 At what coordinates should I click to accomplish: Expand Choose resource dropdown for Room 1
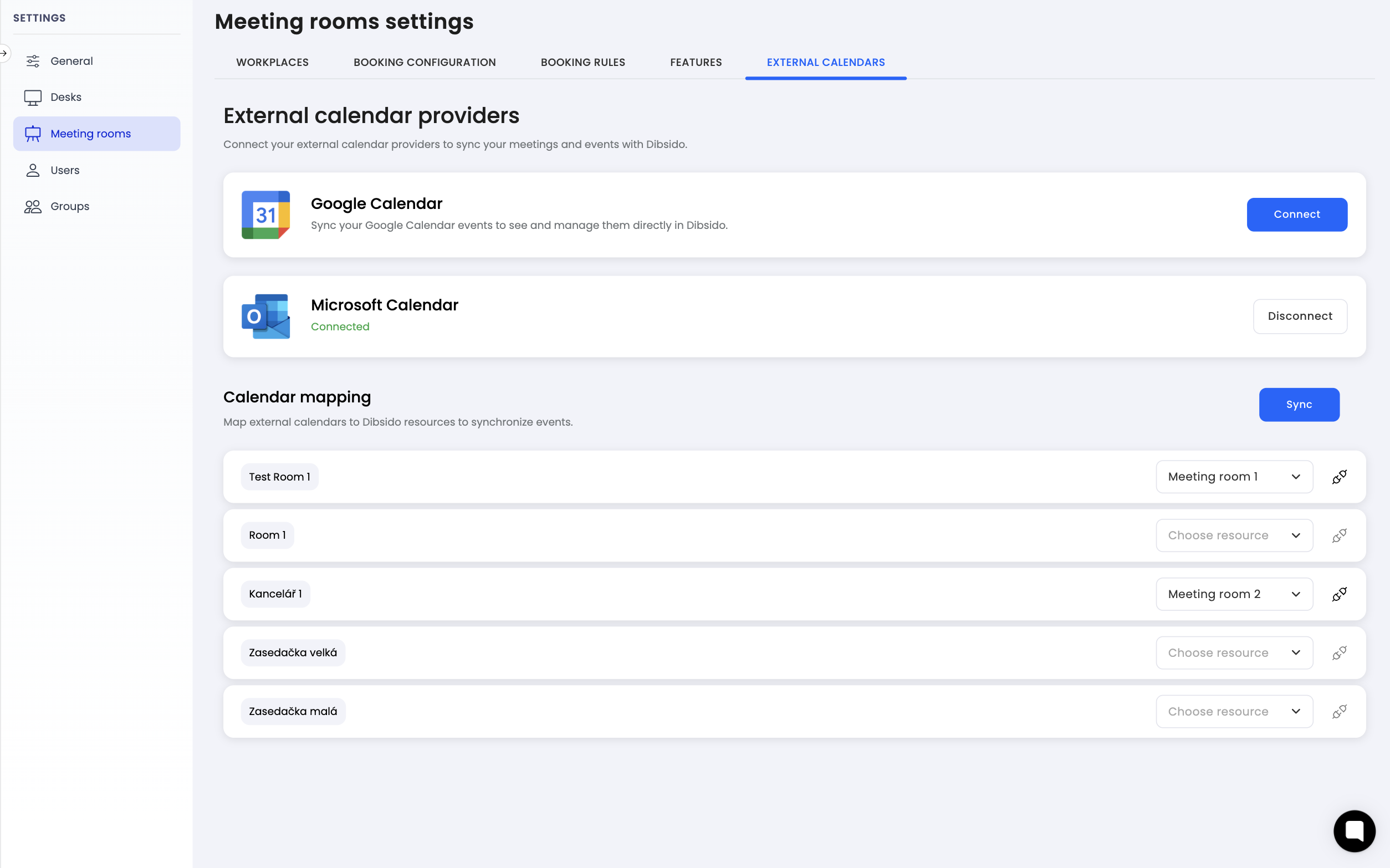pos(1234,535)
